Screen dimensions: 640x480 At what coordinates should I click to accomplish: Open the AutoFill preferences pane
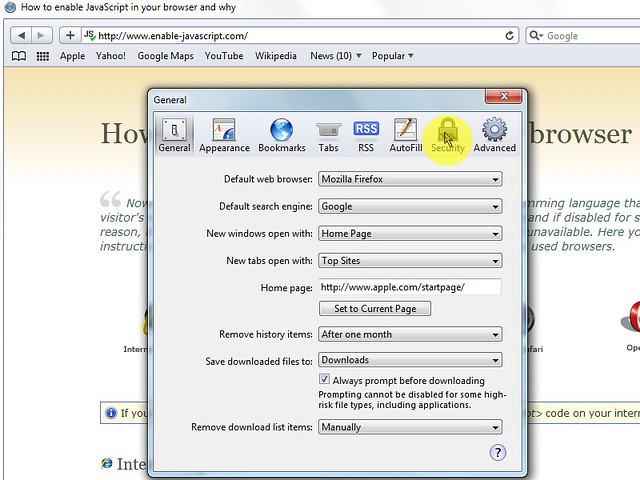pyautogui.click(x=405, y=135)
